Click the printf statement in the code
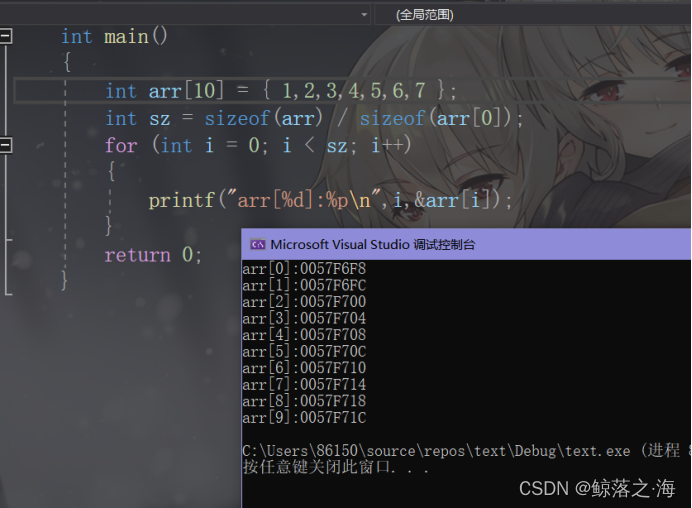The image size is (692, 508). [x=330, y=200]
